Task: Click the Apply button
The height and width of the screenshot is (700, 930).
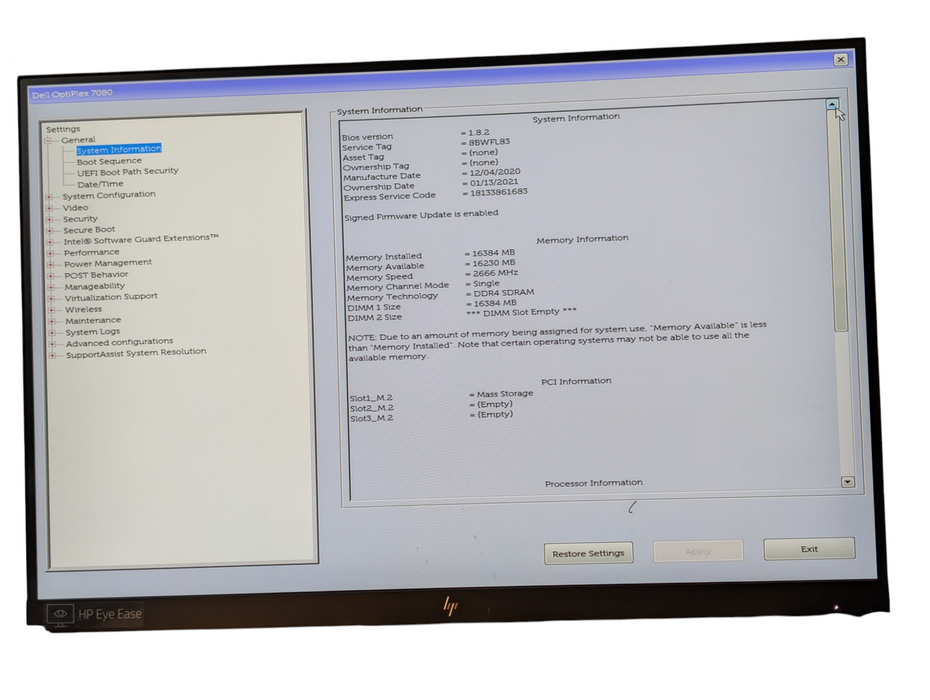Action: [x=698, y=551]
